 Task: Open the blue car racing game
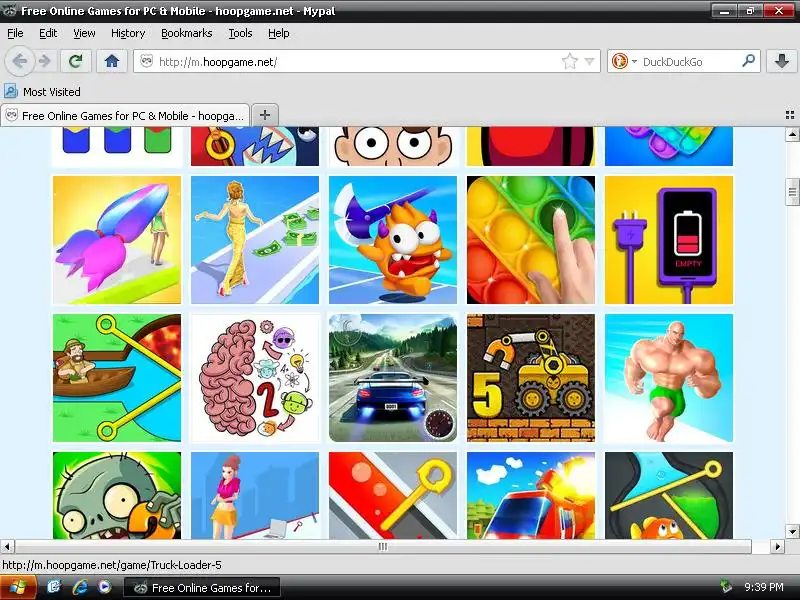click(x=393, y=378)
